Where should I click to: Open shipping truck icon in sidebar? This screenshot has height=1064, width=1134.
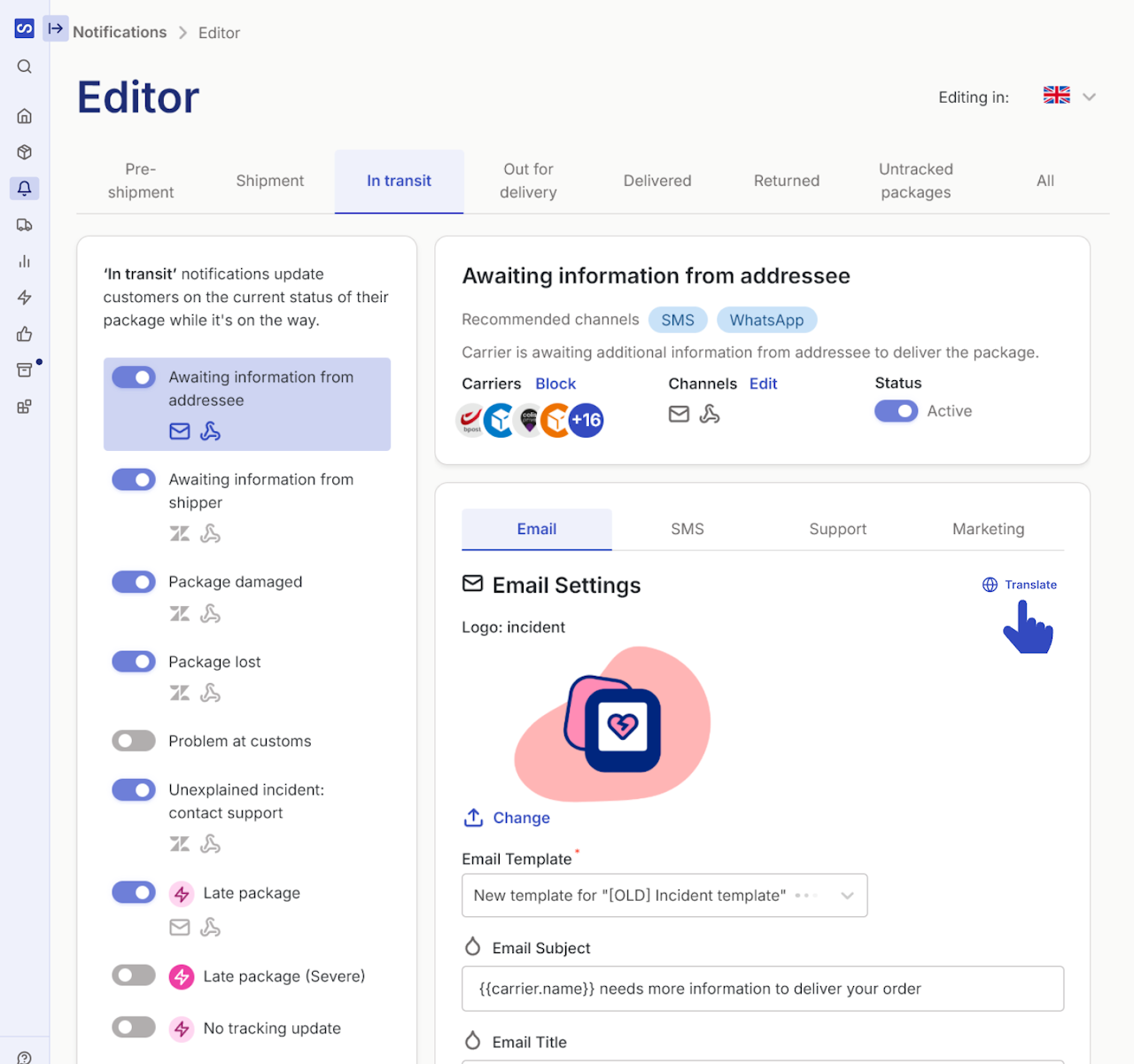point(25,225)
